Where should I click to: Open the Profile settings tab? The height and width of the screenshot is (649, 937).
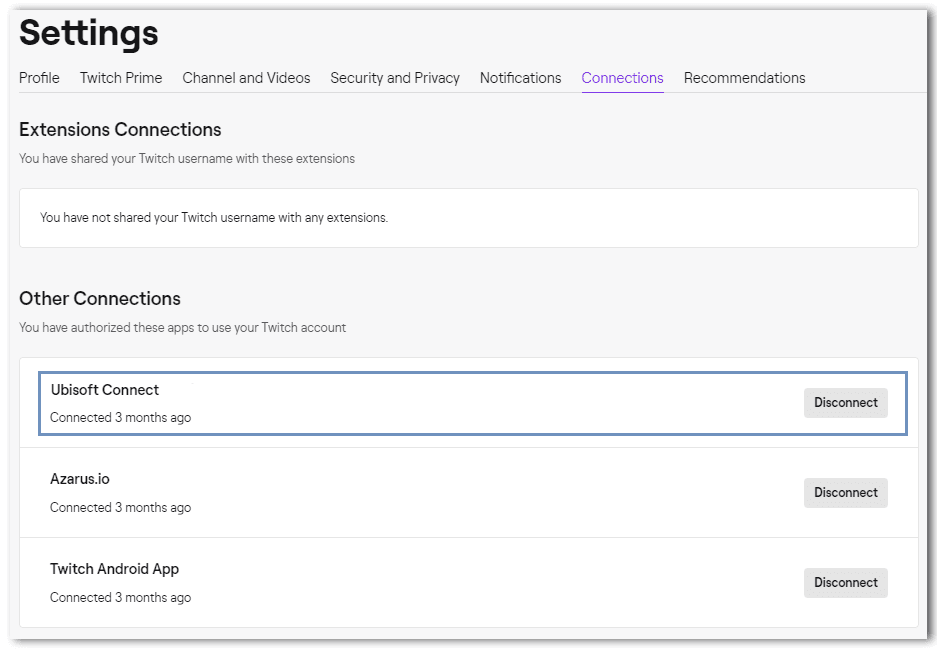coord(39,78)
